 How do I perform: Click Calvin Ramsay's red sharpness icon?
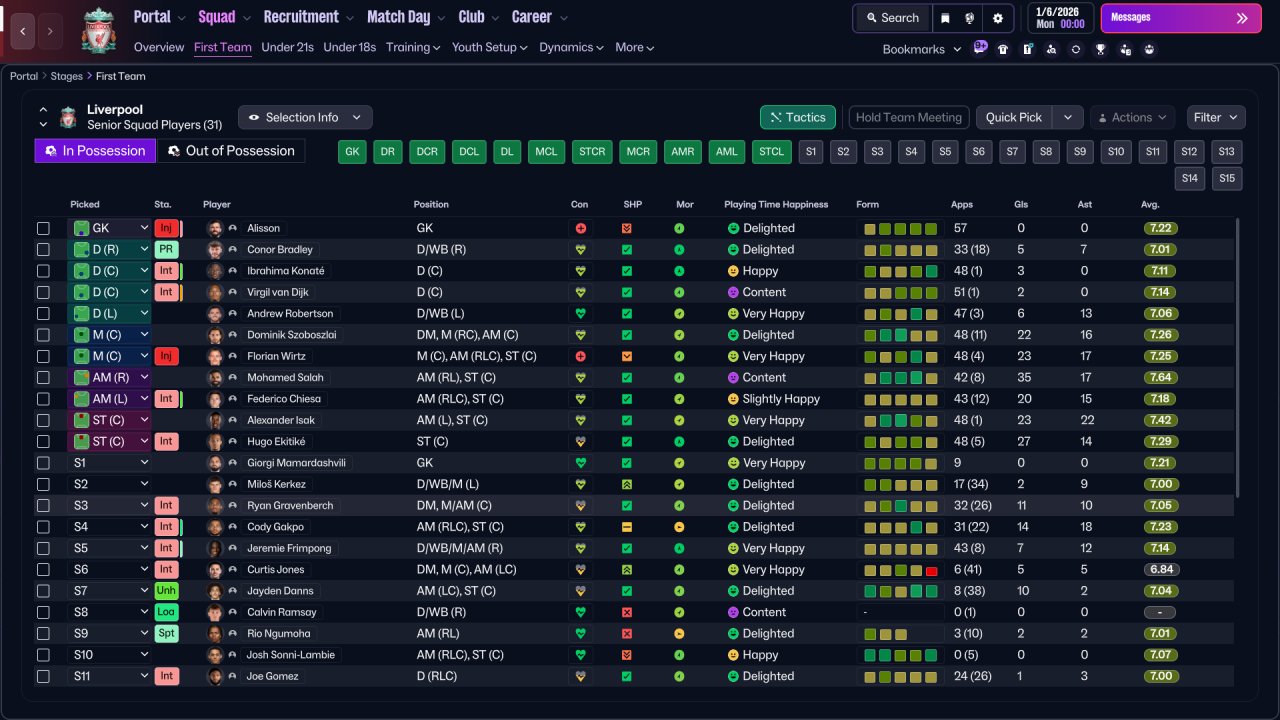tap(627, 612)
